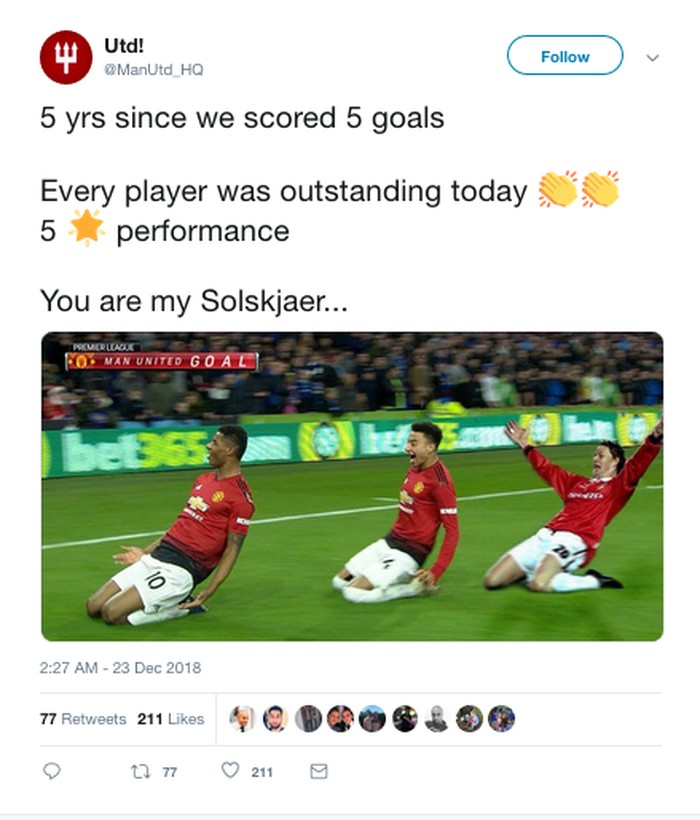Click the second liker's avatar in the row
This screenshot has width=700, height=820.
coord(275,719)
